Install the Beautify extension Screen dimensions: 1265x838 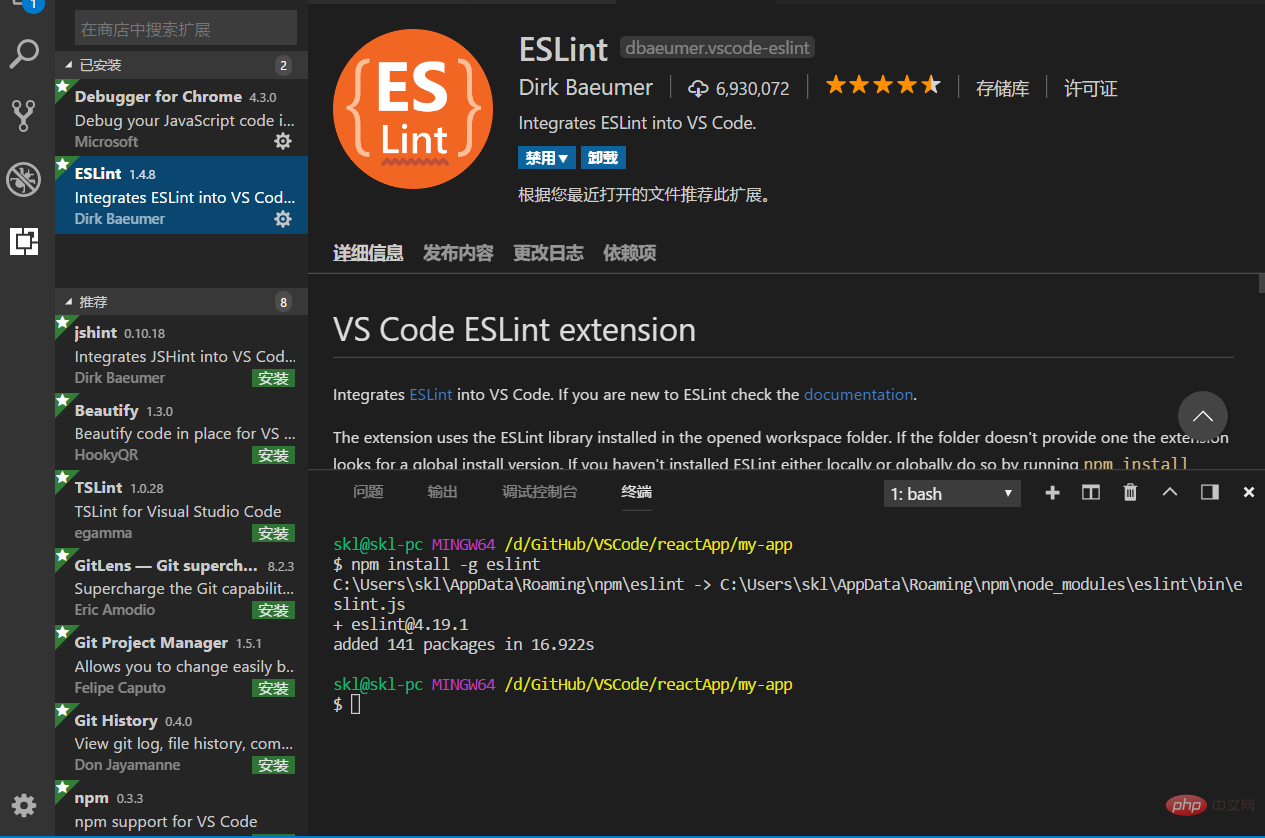(x=273, y=455)
